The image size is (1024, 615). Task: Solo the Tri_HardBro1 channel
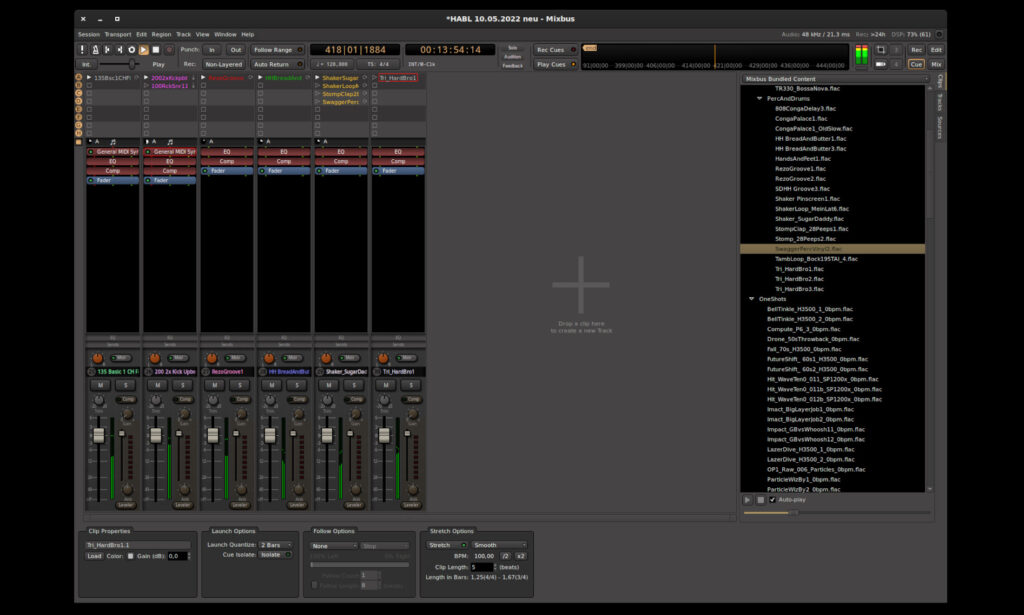pyautogui.click(x=411, y=385)
